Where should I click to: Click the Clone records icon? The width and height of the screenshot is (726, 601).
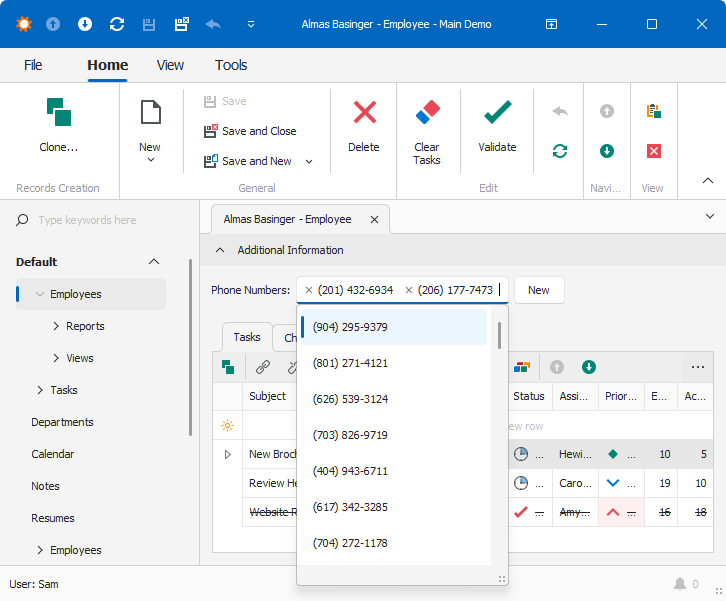pos(58,112)
